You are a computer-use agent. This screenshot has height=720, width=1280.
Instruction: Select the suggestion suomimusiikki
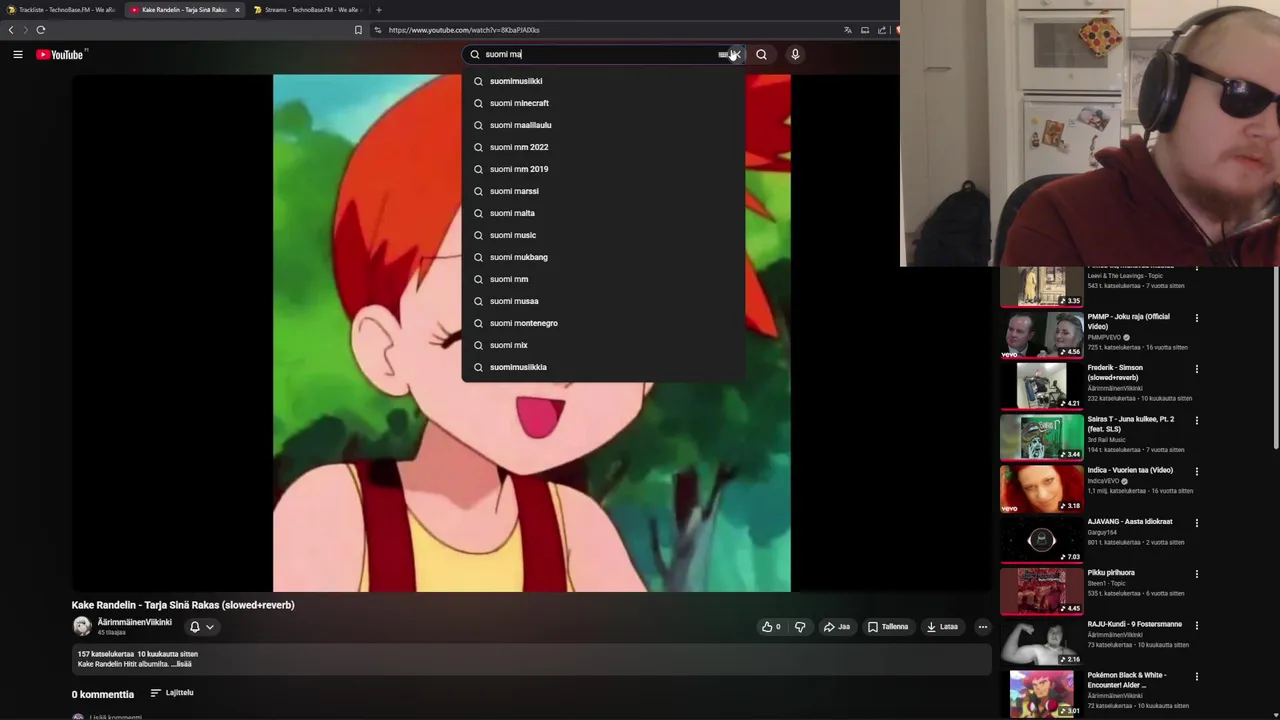603,81
